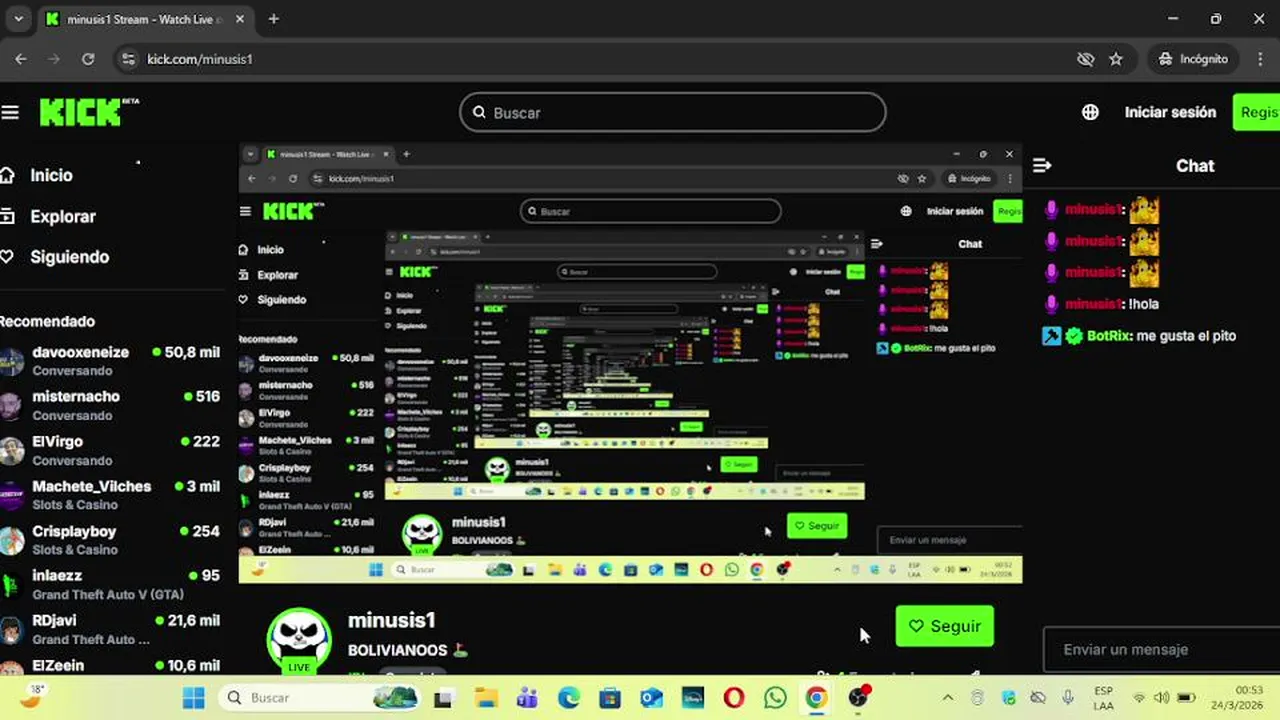Click the Enviar un mensaje chat box
The height and width of the screenshot is (720, 1280).
pos(1161,649)
